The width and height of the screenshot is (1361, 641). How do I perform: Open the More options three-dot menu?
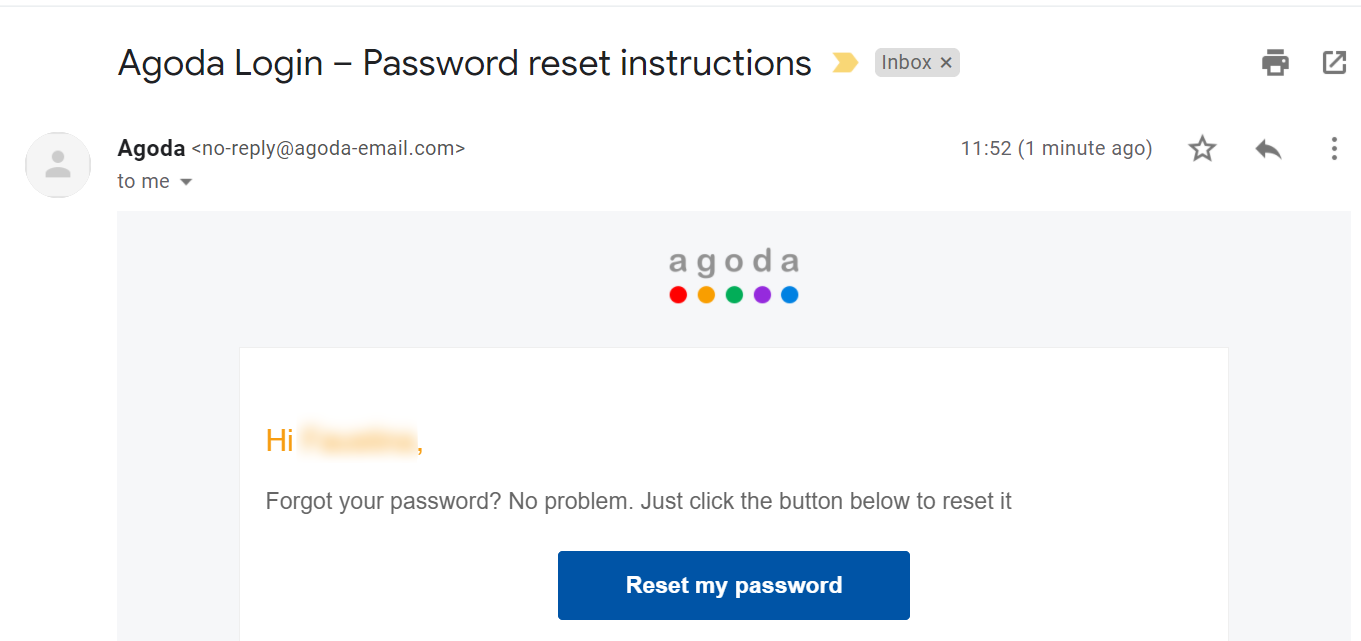1334,149
